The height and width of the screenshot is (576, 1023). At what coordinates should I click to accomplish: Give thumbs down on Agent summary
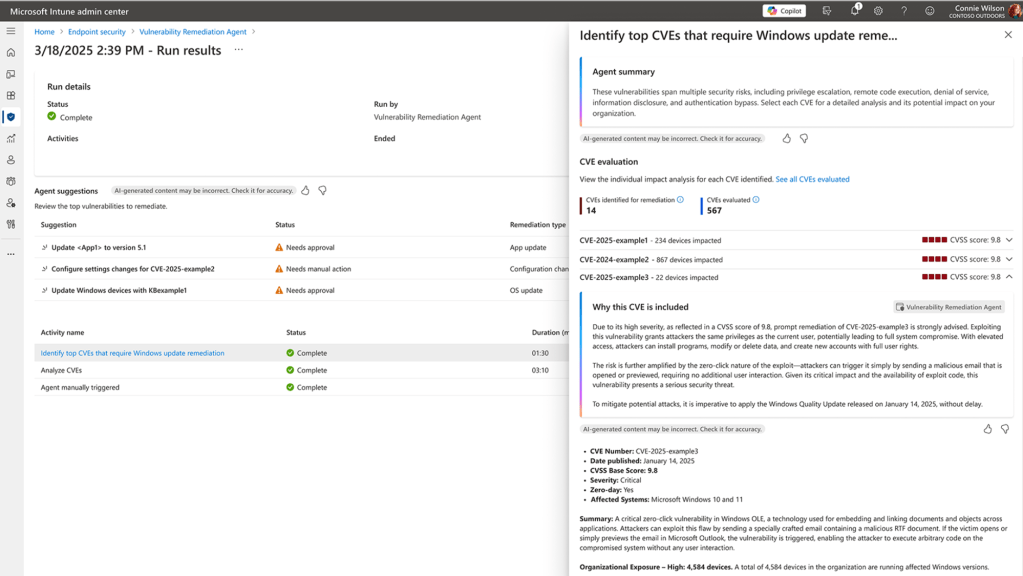[804, 139]
